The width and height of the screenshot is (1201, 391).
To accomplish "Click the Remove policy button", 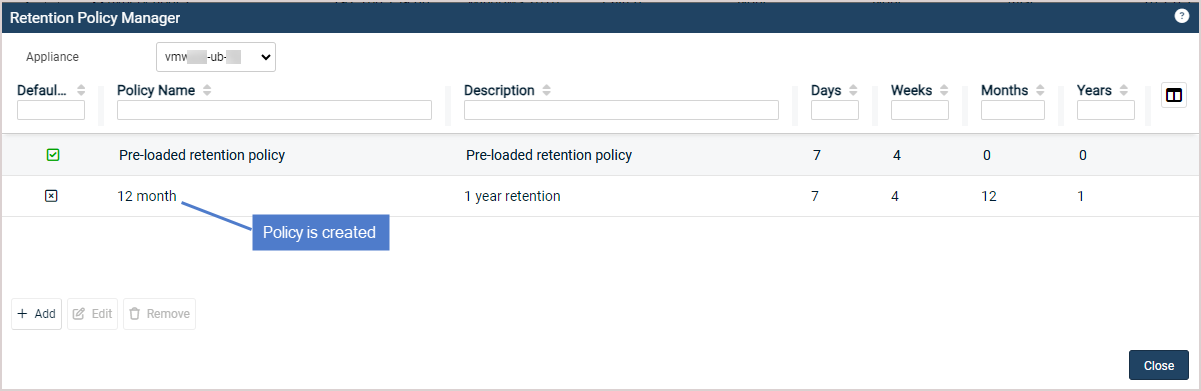I will (159, 314).
